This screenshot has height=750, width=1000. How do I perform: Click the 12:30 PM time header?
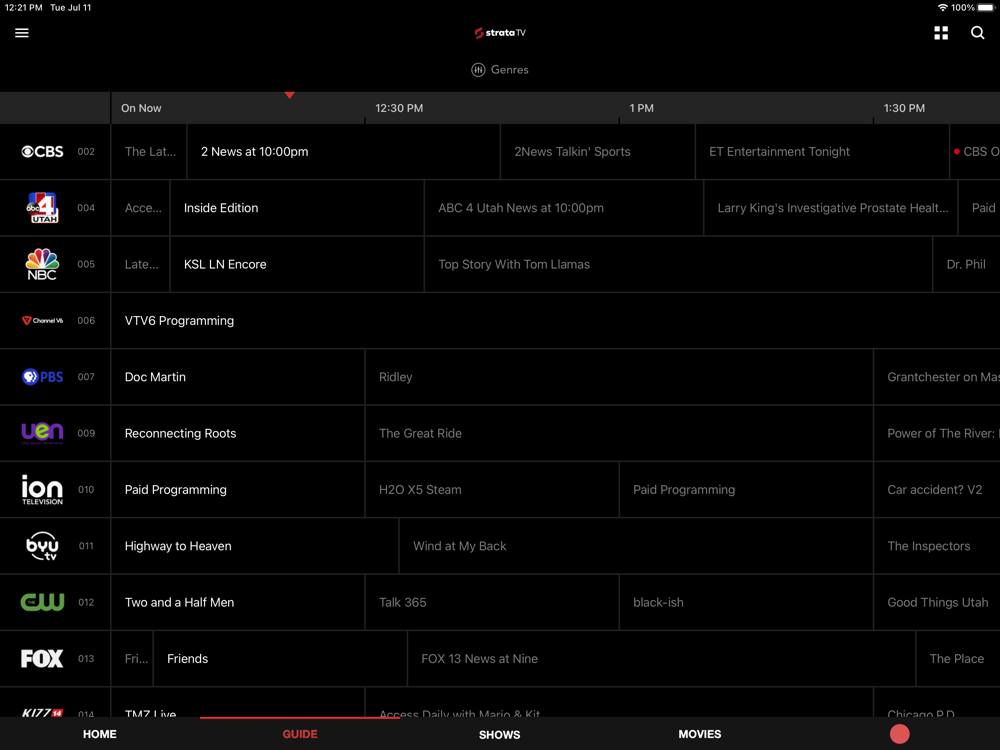(x=399, y=108)
